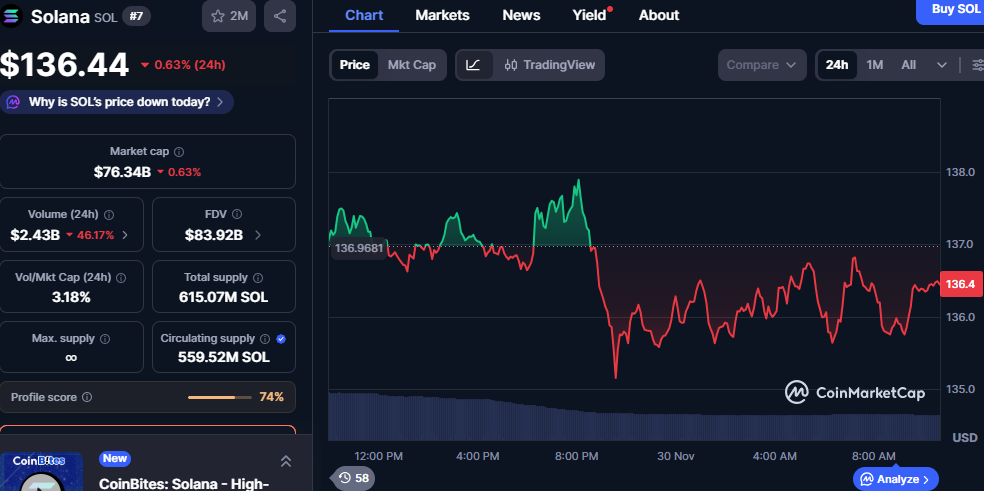Click the Market cap info icon

tap(180, 152)
